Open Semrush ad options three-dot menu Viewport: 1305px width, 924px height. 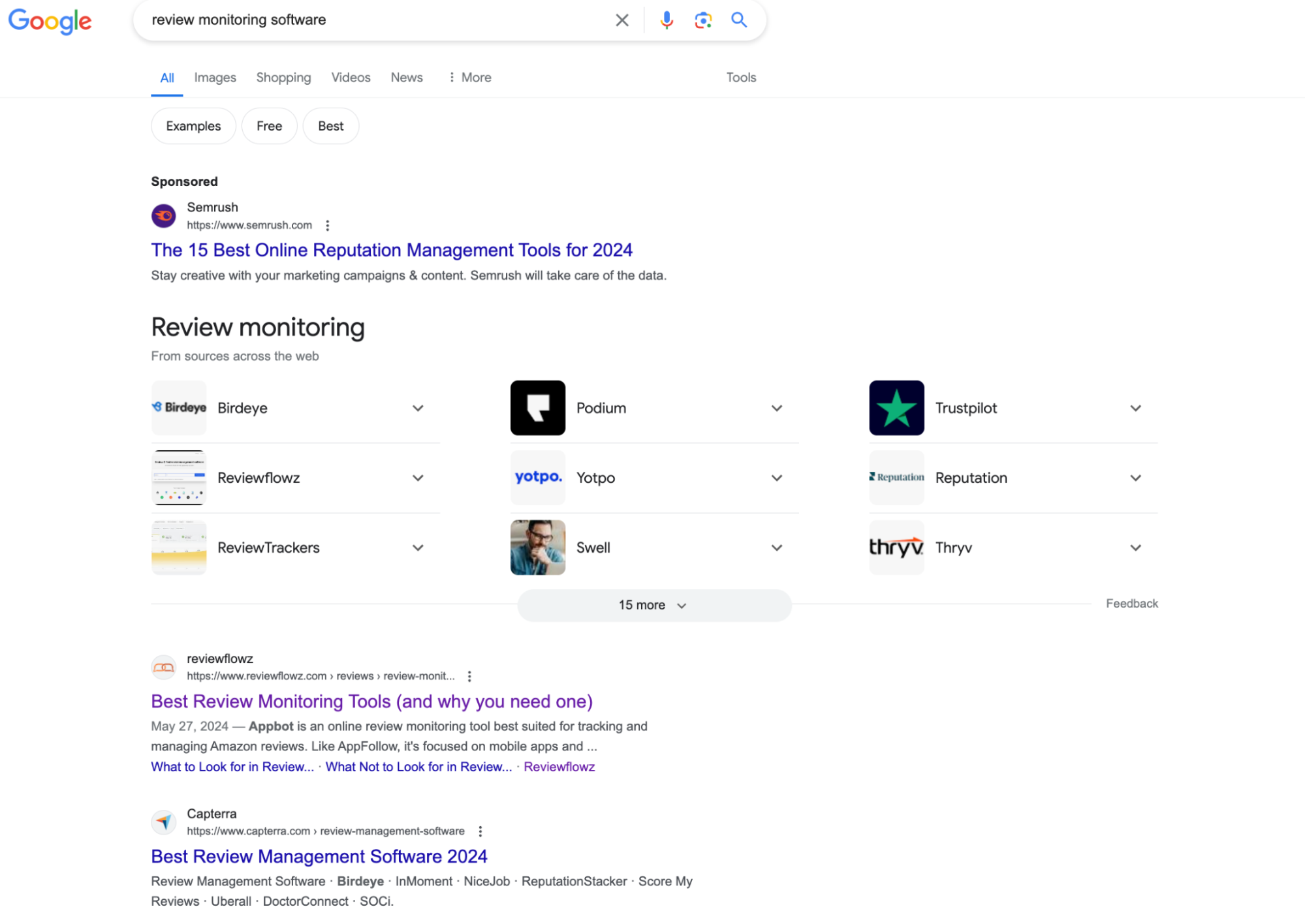pyautogui.click(x=327, y=225)
